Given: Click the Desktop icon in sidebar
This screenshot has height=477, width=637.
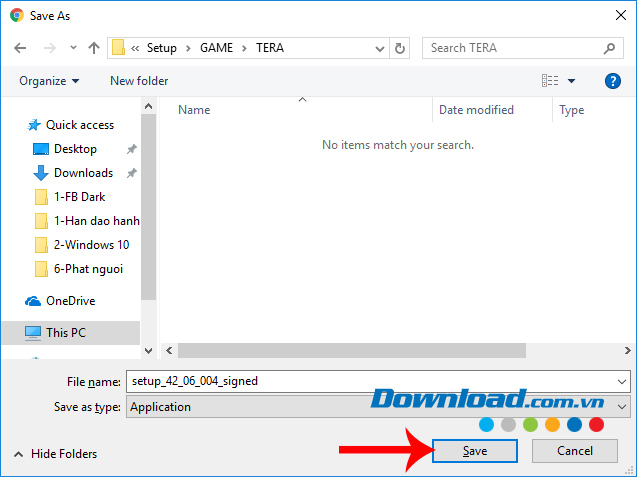Looking at the screenshot, I should coord(41,149).
